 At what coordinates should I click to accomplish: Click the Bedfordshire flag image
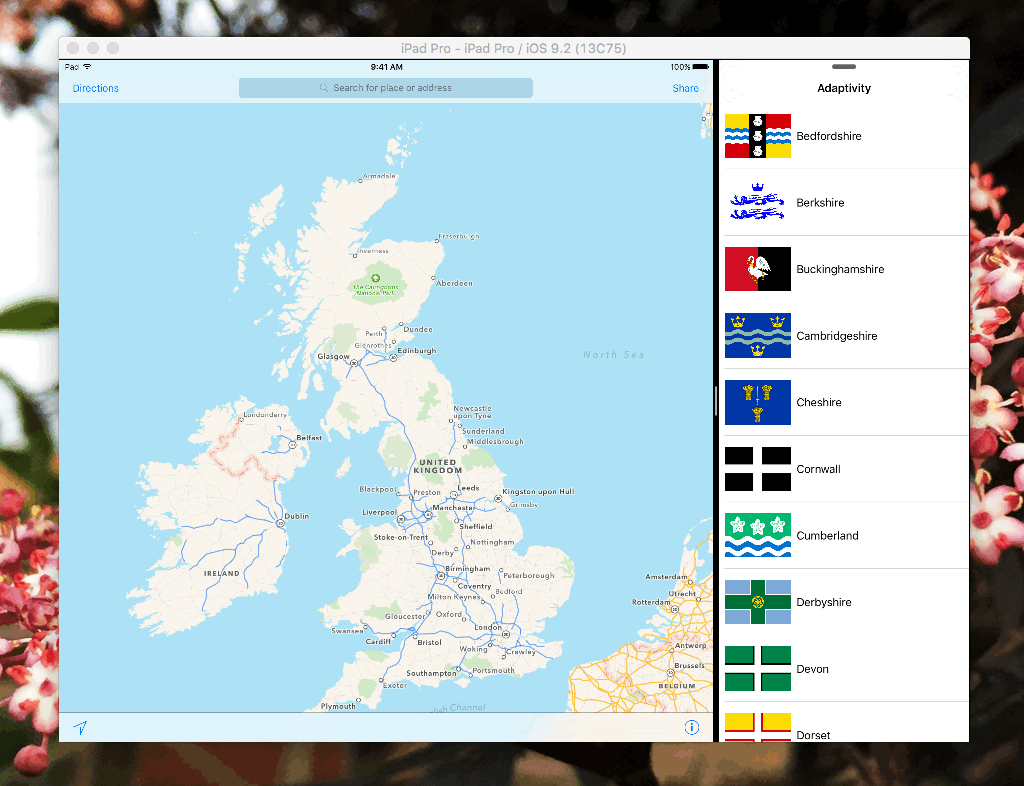click(x=758, y=136)
